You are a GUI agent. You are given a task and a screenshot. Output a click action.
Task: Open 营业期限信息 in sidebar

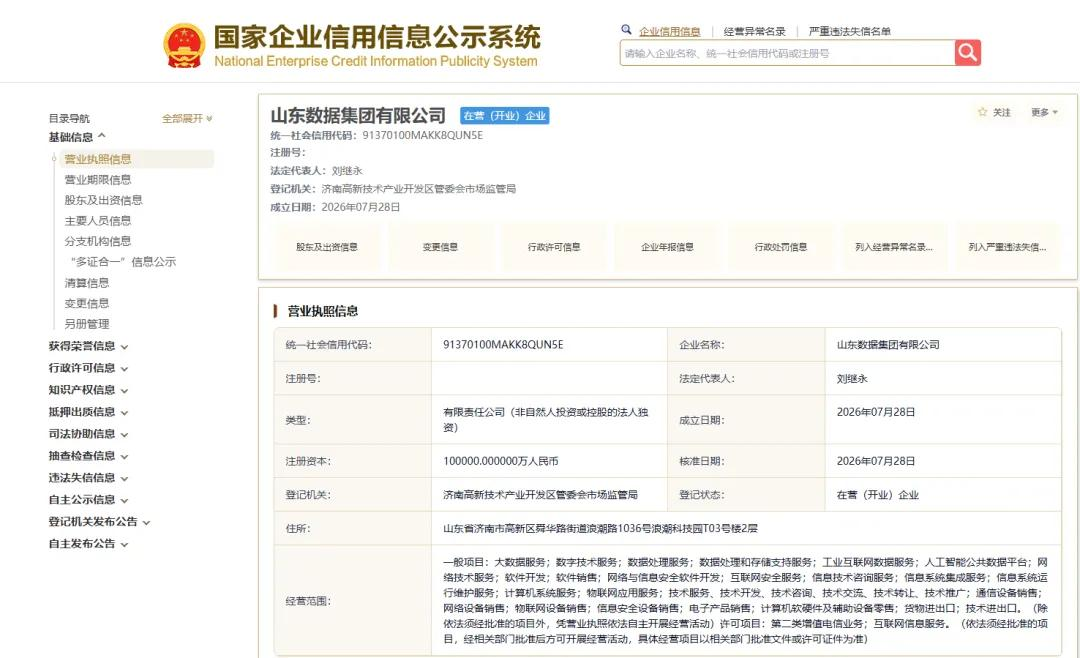(98, 180)
